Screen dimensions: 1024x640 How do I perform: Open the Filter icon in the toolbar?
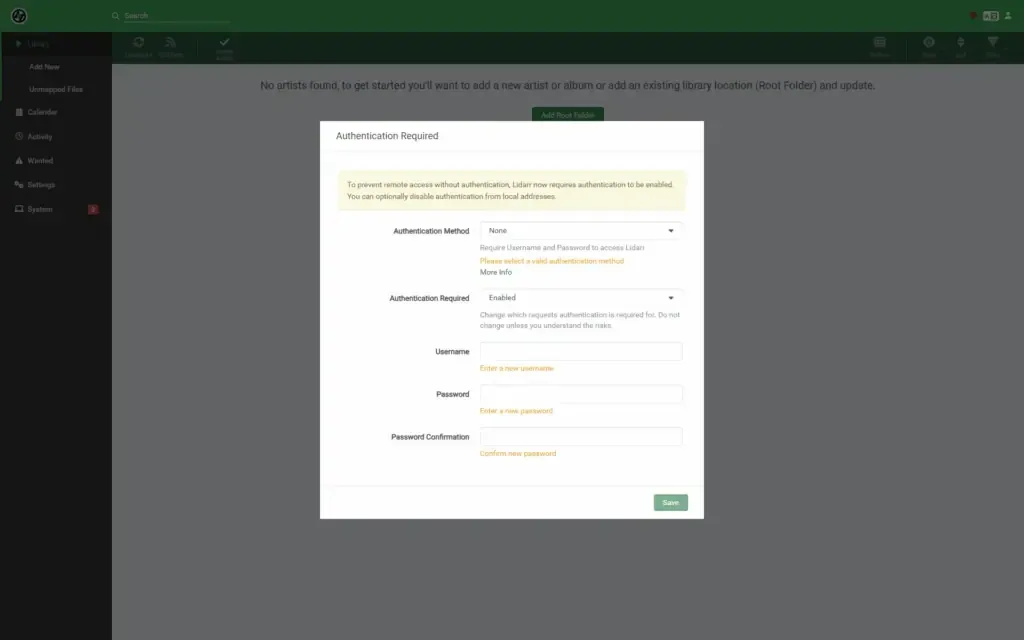(991, 47)
